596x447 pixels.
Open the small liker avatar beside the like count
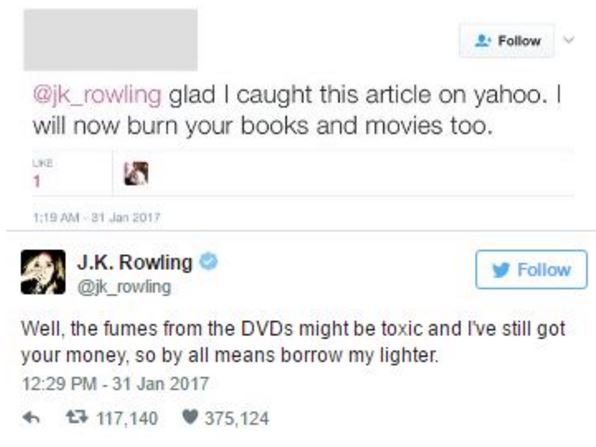[x=136, y=173]
